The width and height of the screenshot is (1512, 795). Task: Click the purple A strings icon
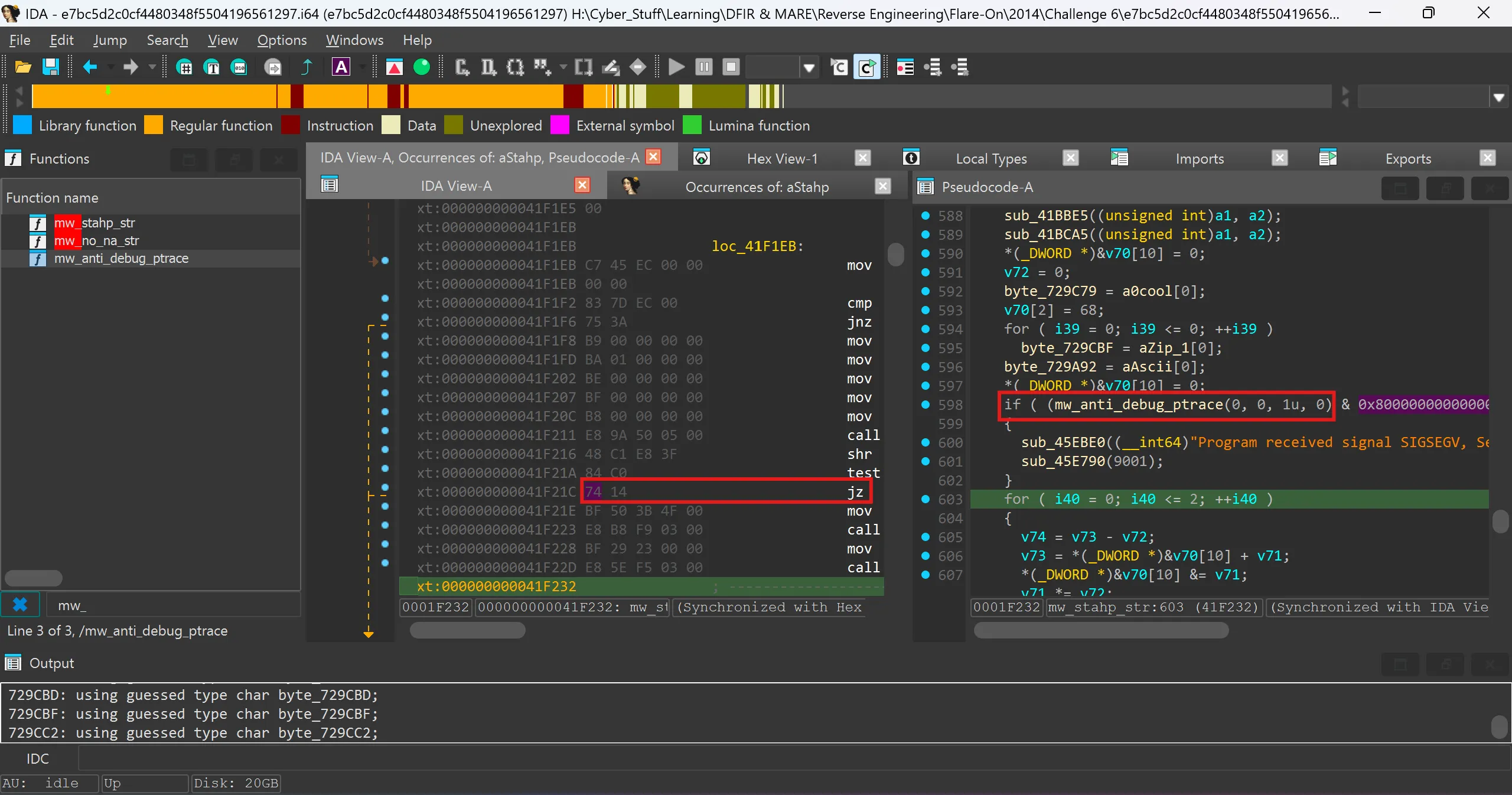(341, 67)
